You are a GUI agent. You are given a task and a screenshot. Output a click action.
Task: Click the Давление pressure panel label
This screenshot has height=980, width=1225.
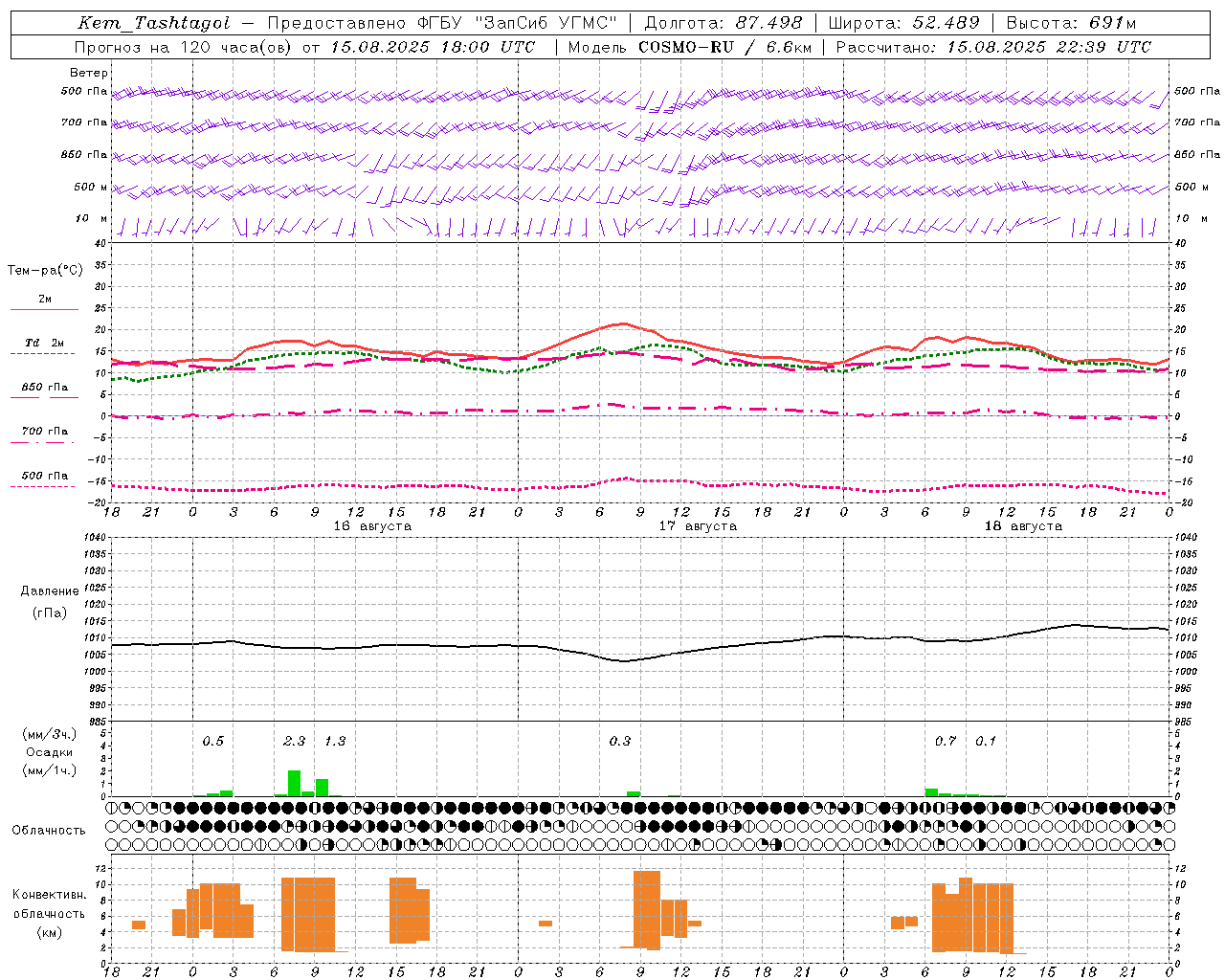click(x=50, y=591)
